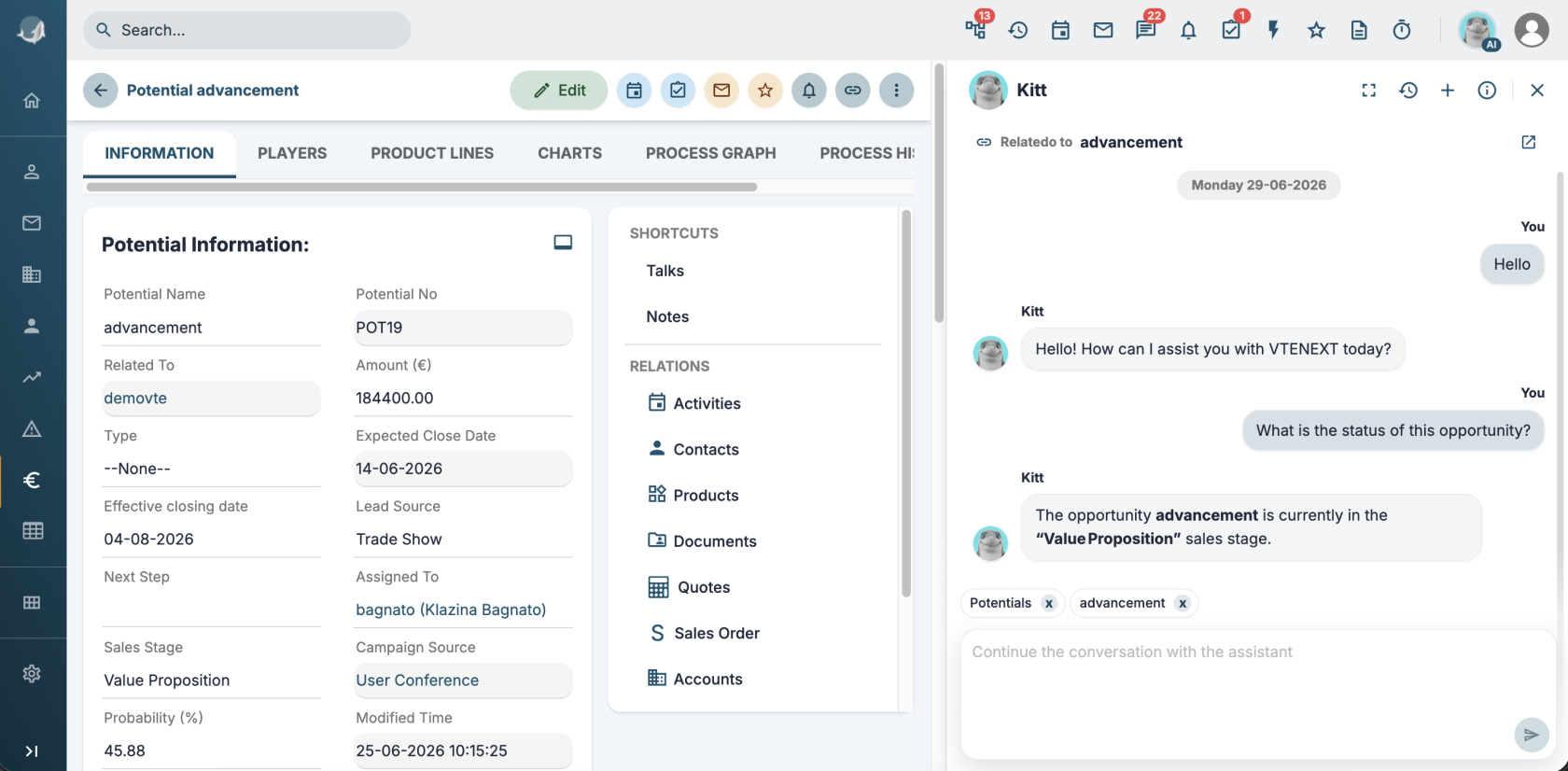Go back with the arrow next to Potential advancement
This screenshot has width=1568, height=771.
101,91
